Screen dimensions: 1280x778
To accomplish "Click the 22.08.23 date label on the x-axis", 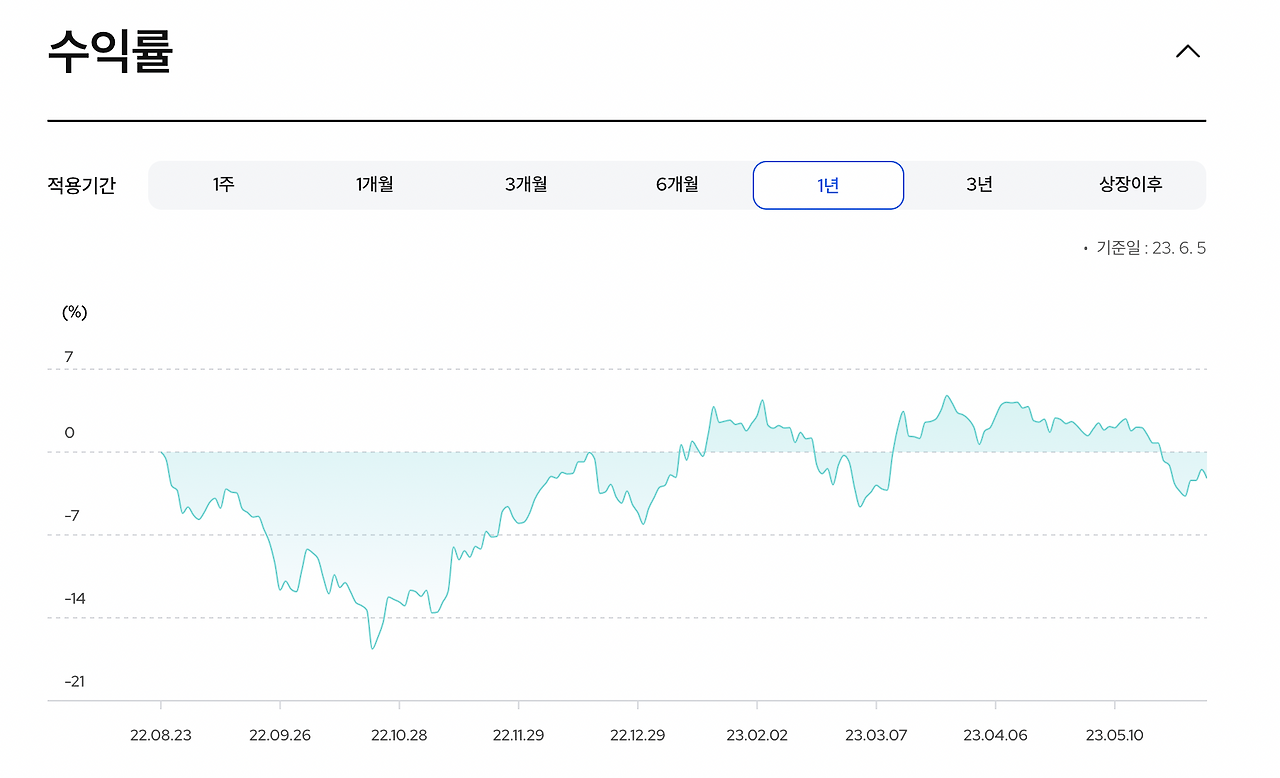I will pos(164,734).
